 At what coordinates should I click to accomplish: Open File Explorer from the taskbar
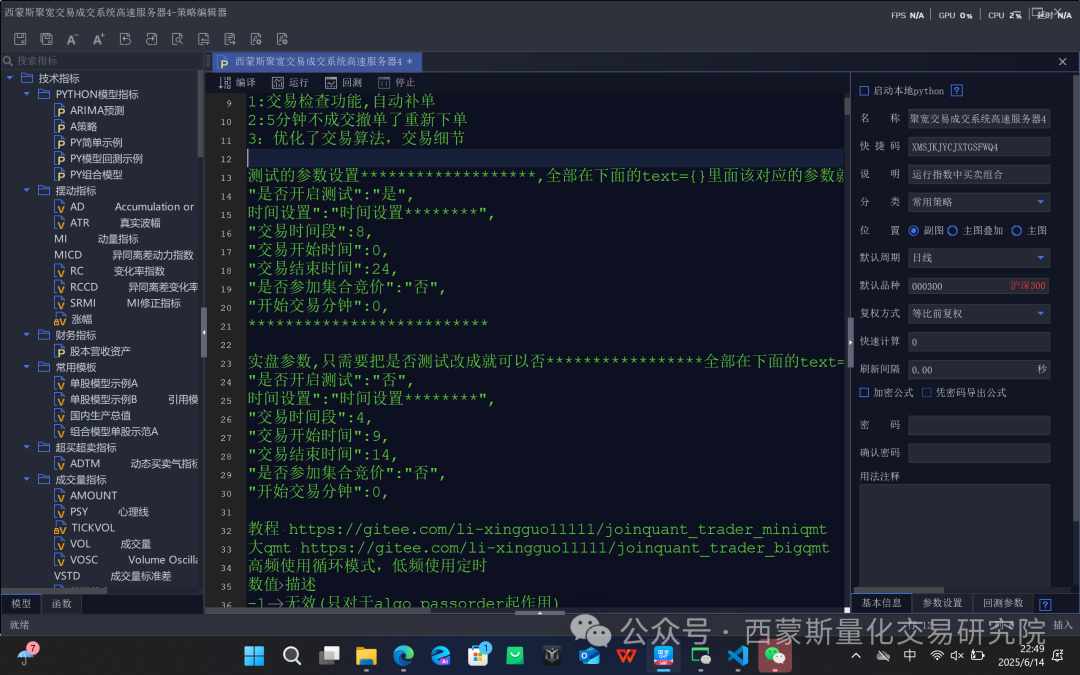(x=366, y=655)
